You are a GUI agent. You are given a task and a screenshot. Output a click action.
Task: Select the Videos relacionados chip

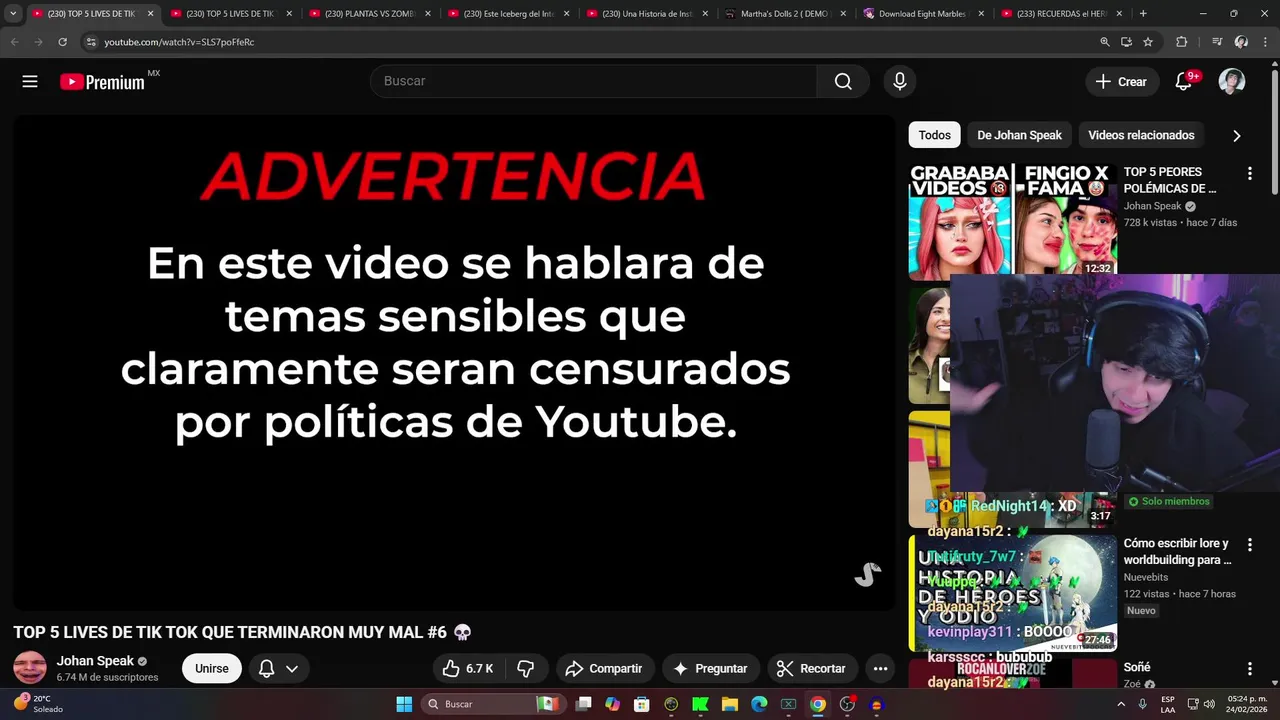[1141, 135]
